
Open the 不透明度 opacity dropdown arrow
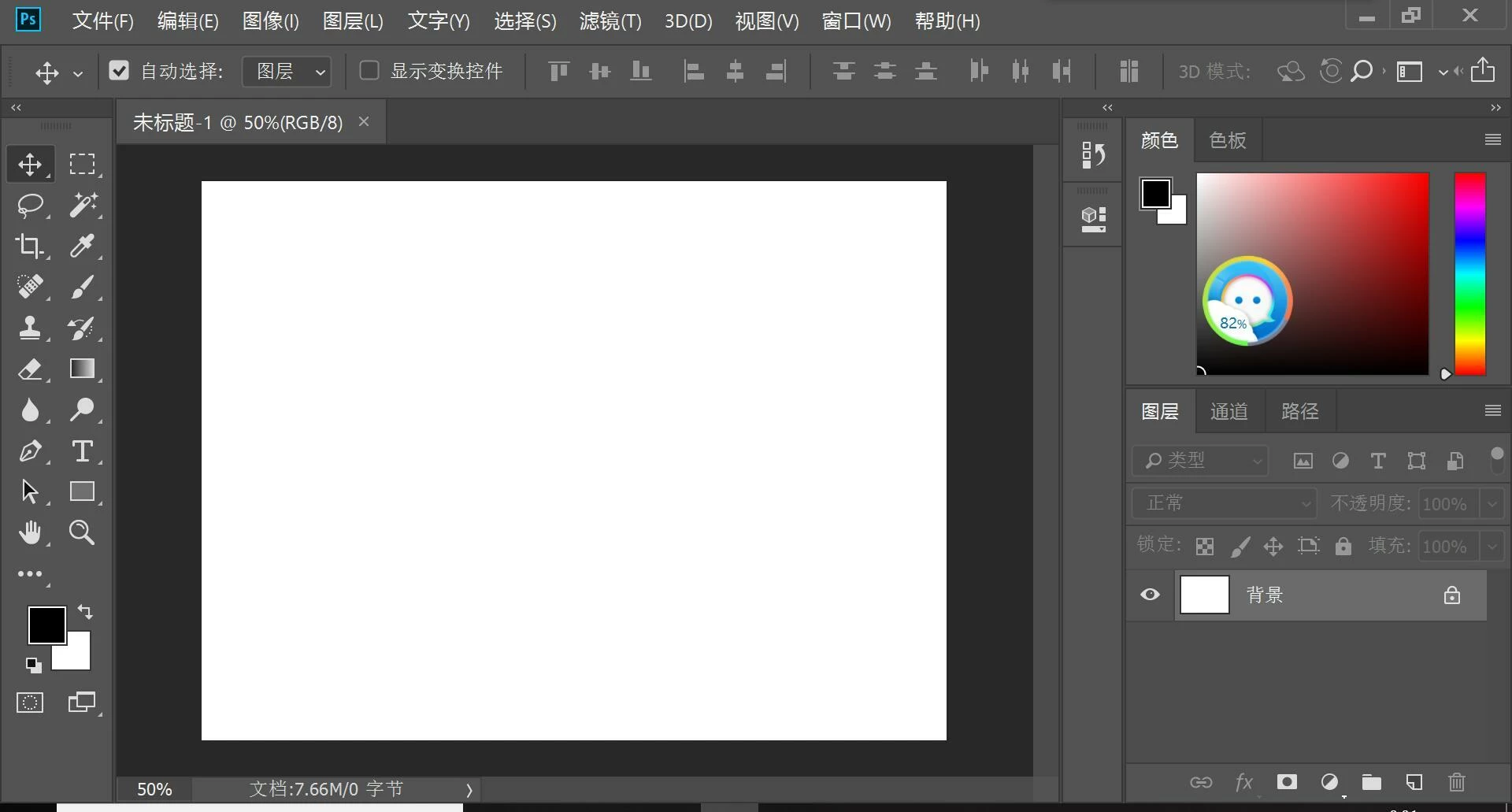point(1492,503)
